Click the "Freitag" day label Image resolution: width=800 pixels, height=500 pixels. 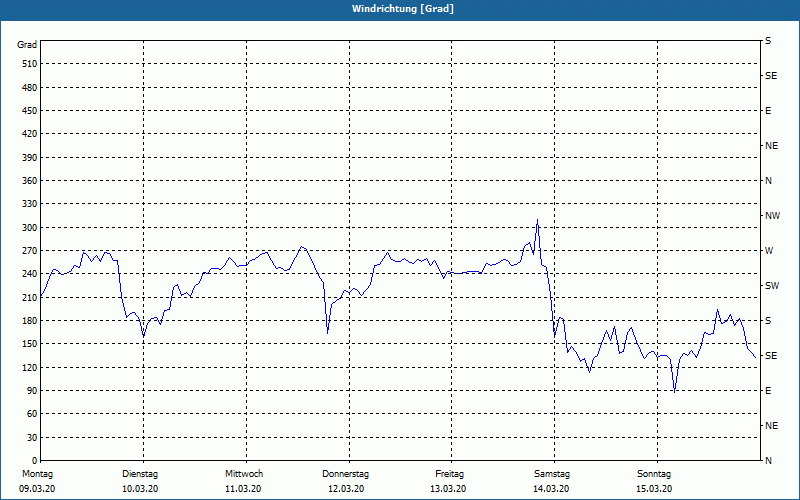pyautogui.click(x=449, y=474)
